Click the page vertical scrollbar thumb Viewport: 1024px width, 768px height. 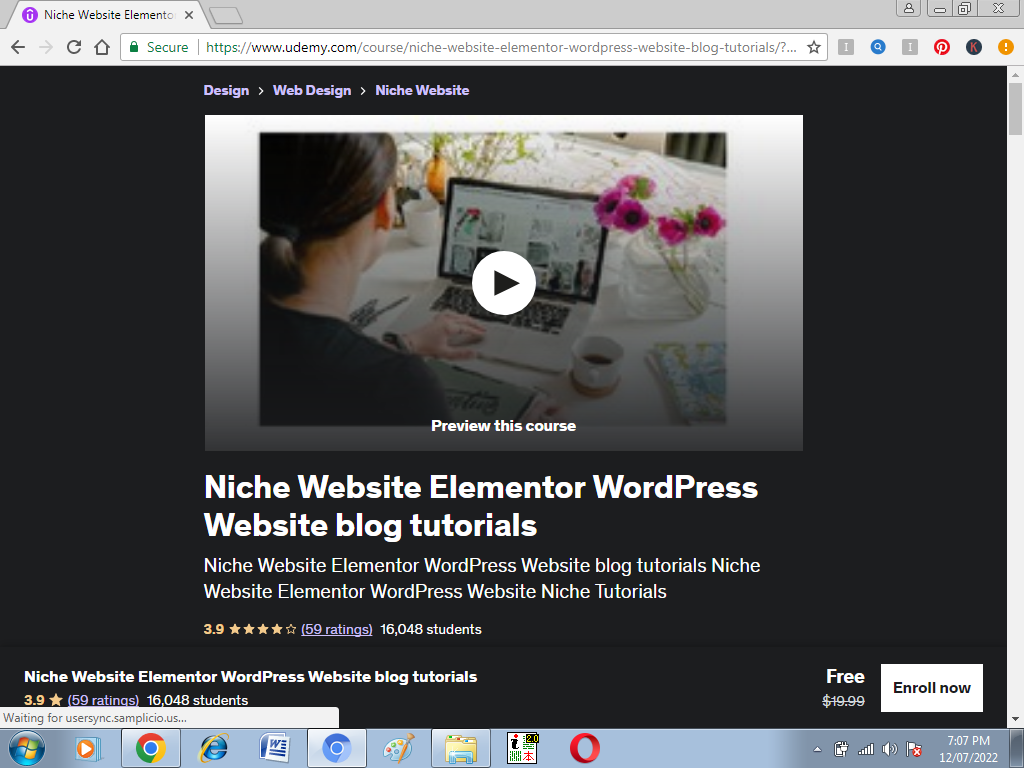pos(1015,108)
